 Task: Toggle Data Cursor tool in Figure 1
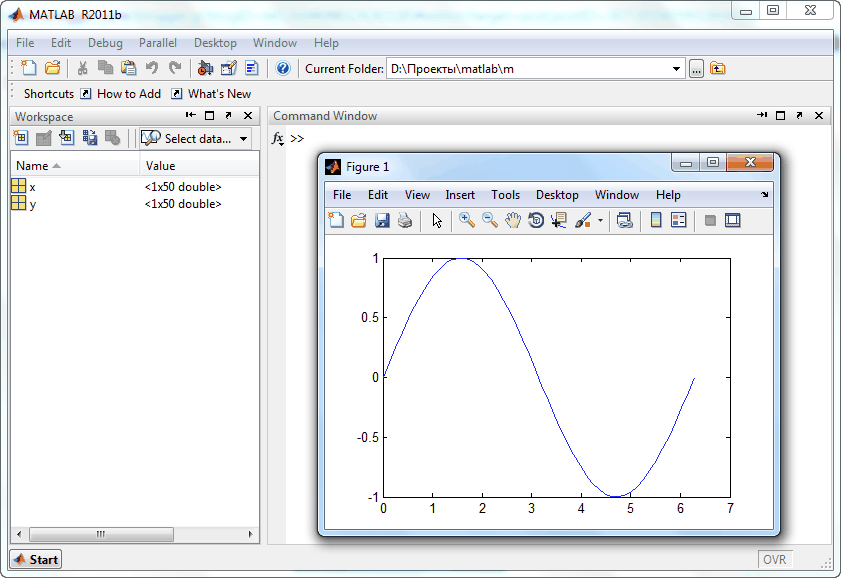(559, 220)
